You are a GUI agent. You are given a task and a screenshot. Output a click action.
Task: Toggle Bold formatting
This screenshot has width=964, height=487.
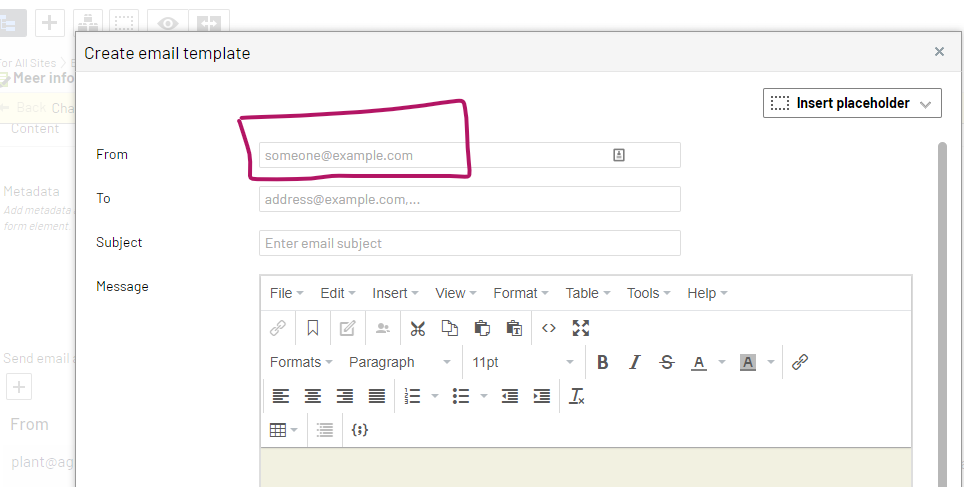(602, 362)
